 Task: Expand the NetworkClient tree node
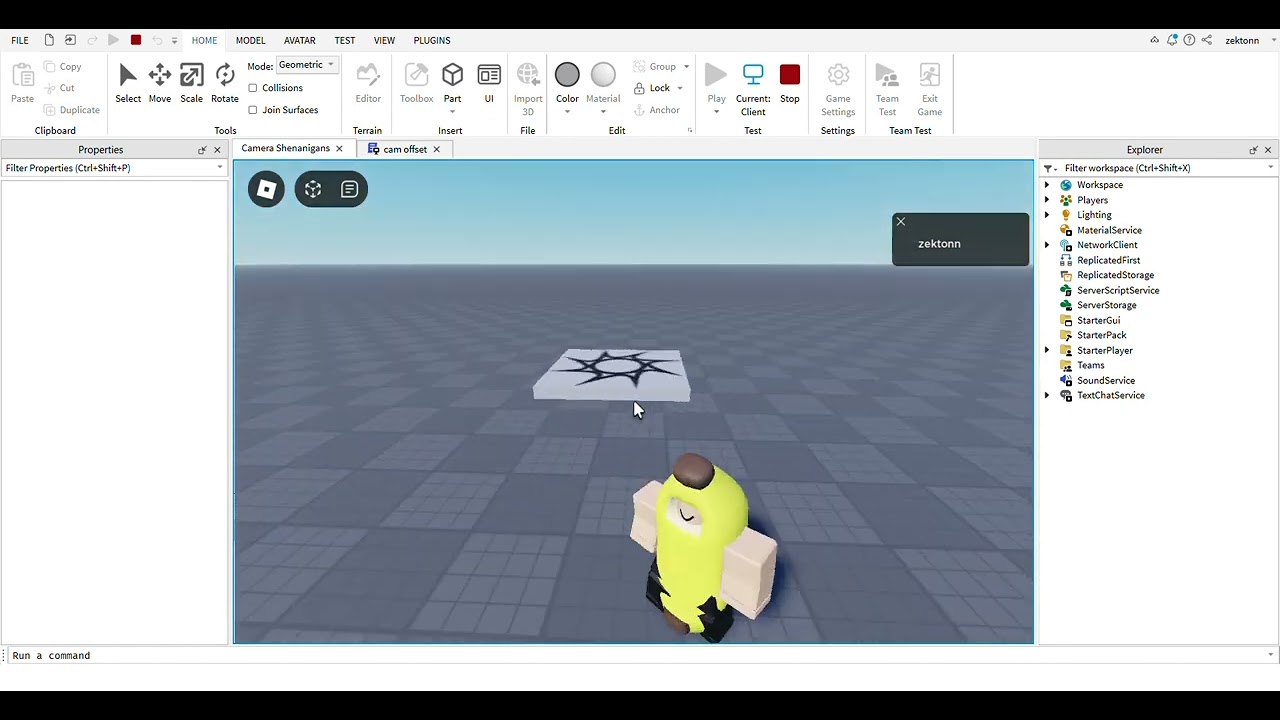(1047, 245)
